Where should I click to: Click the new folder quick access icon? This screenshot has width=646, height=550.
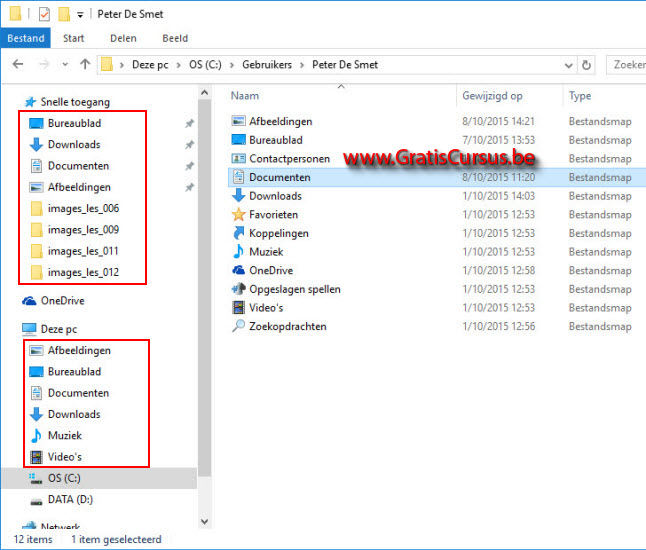(64, 14)
